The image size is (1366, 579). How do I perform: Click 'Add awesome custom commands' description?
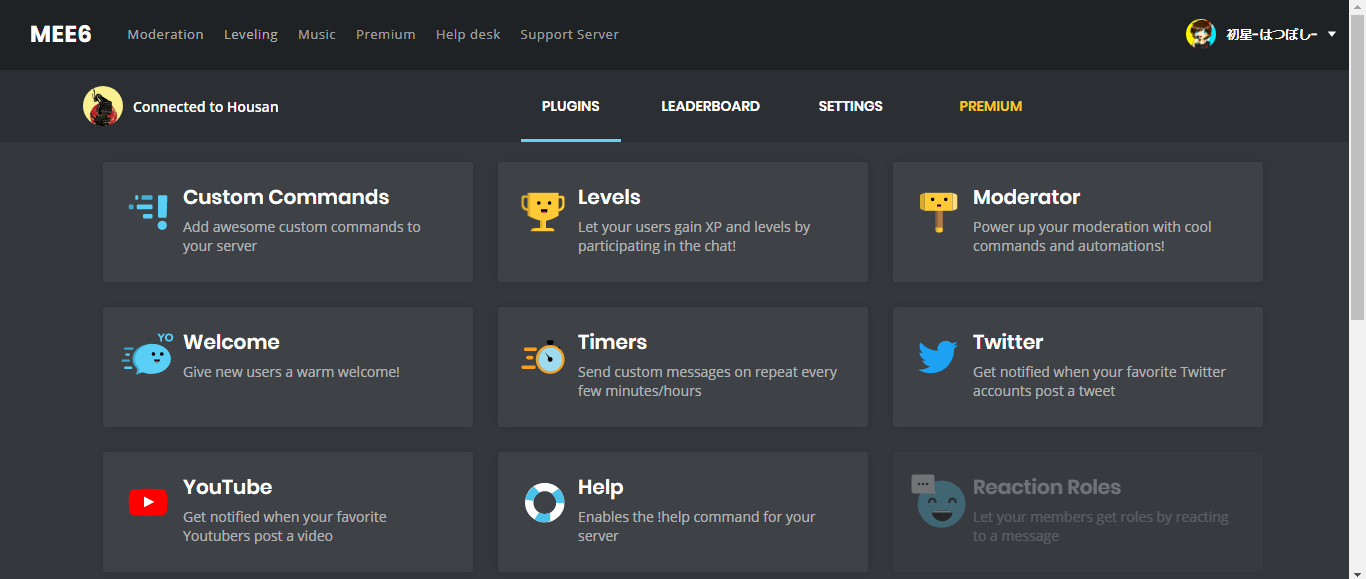[x=302, y=236]
